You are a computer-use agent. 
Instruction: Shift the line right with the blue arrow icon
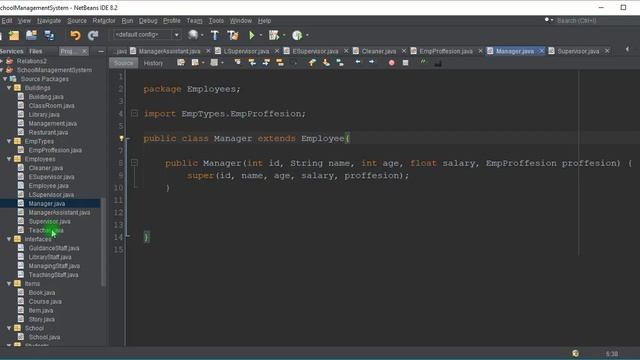coord(371,62)
